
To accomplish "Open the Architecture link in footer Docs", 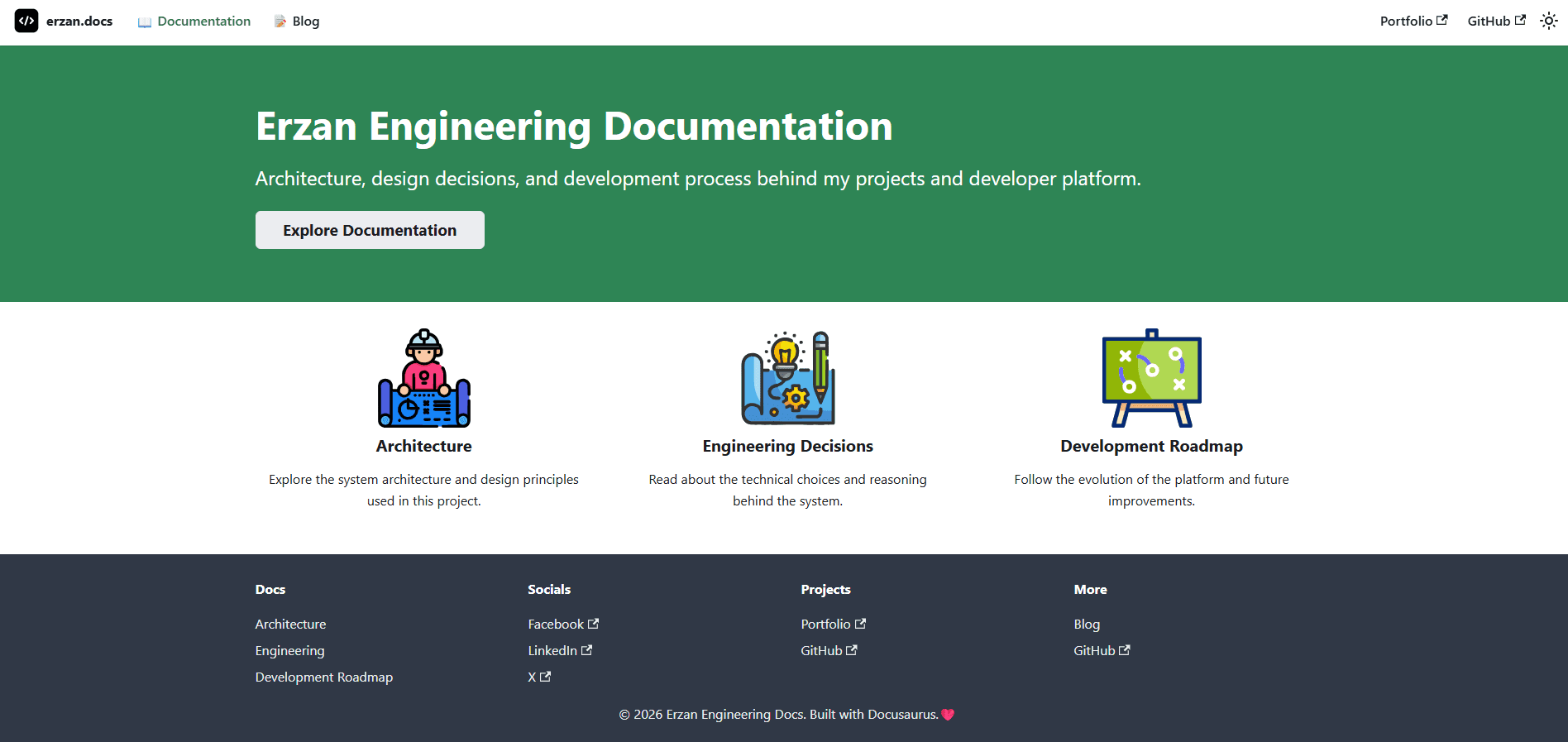I will coord(290,624).
